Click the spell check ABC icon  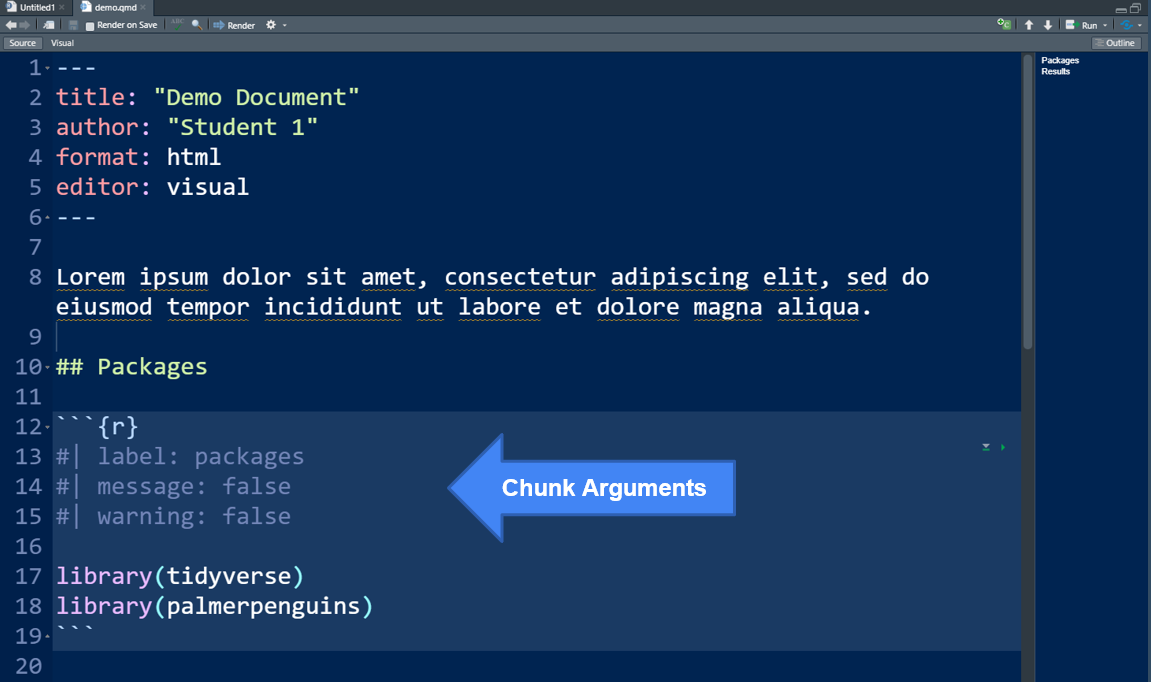177,24
